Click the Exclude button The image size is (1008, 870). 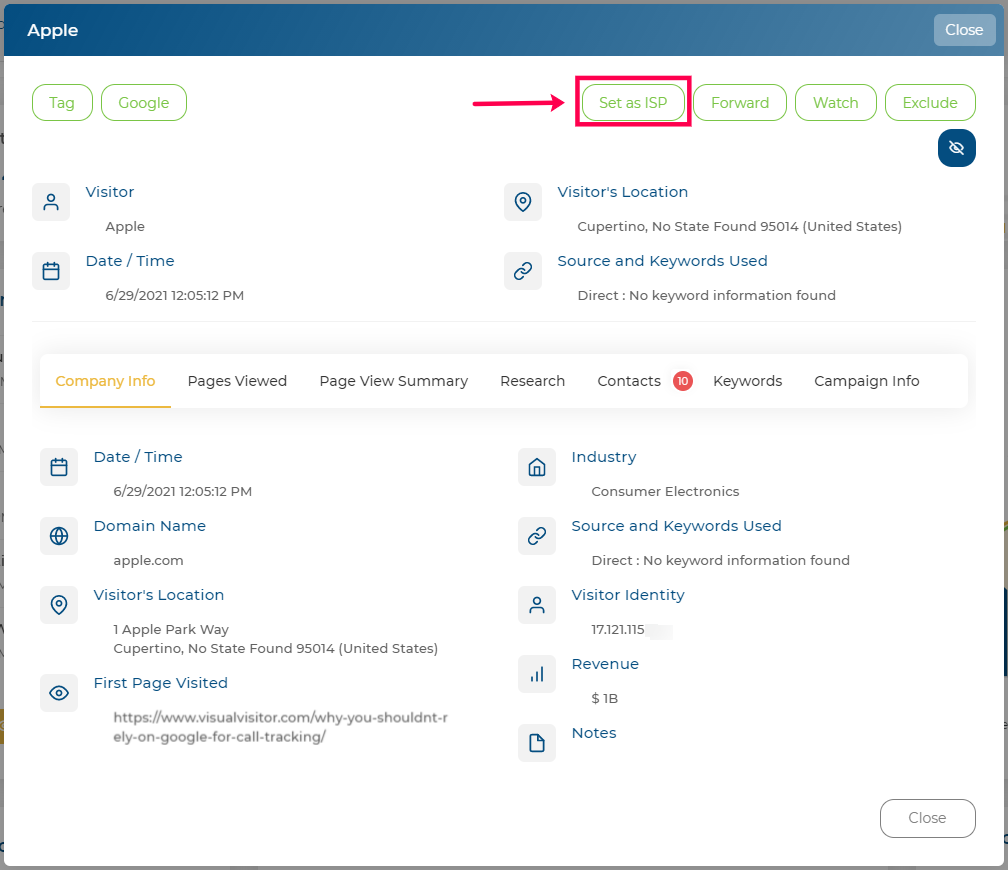coord(930,103)
